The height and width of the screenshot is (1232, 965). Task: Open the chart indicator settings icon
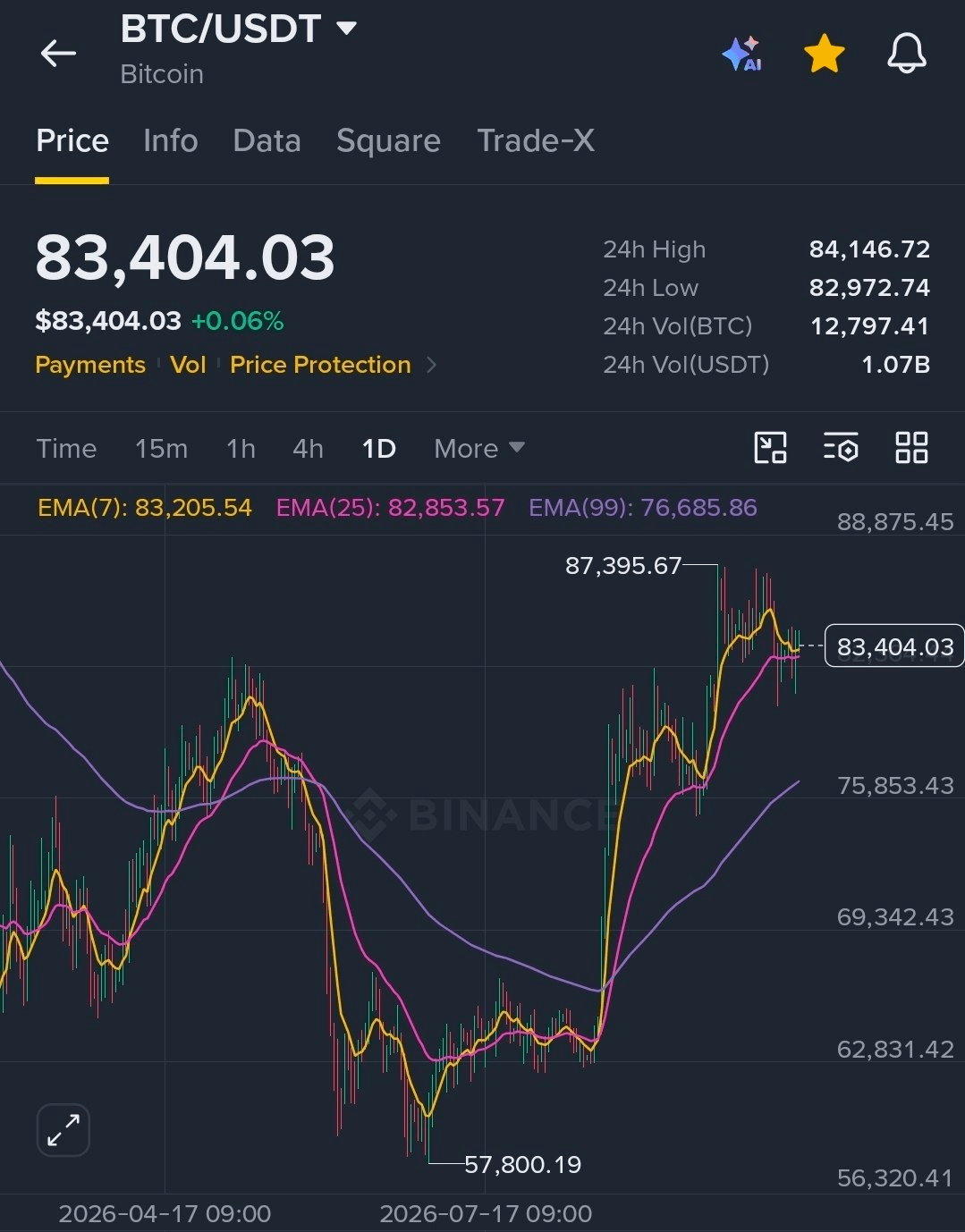841,447
